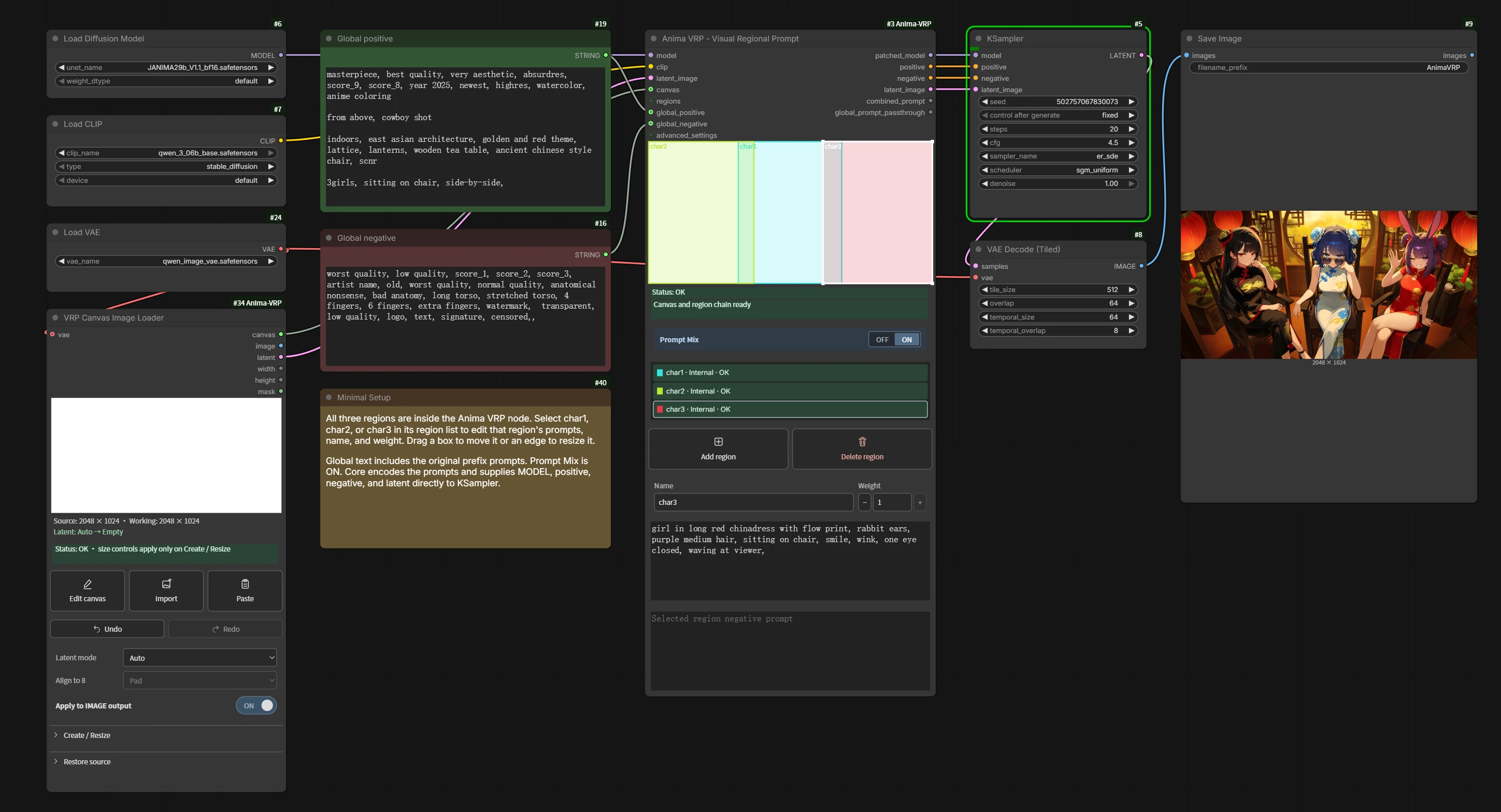This screenshot has height=812, width=1501.
Task: Select char1 in the region list
Action: pyautogui.click(x=790, y=372)
